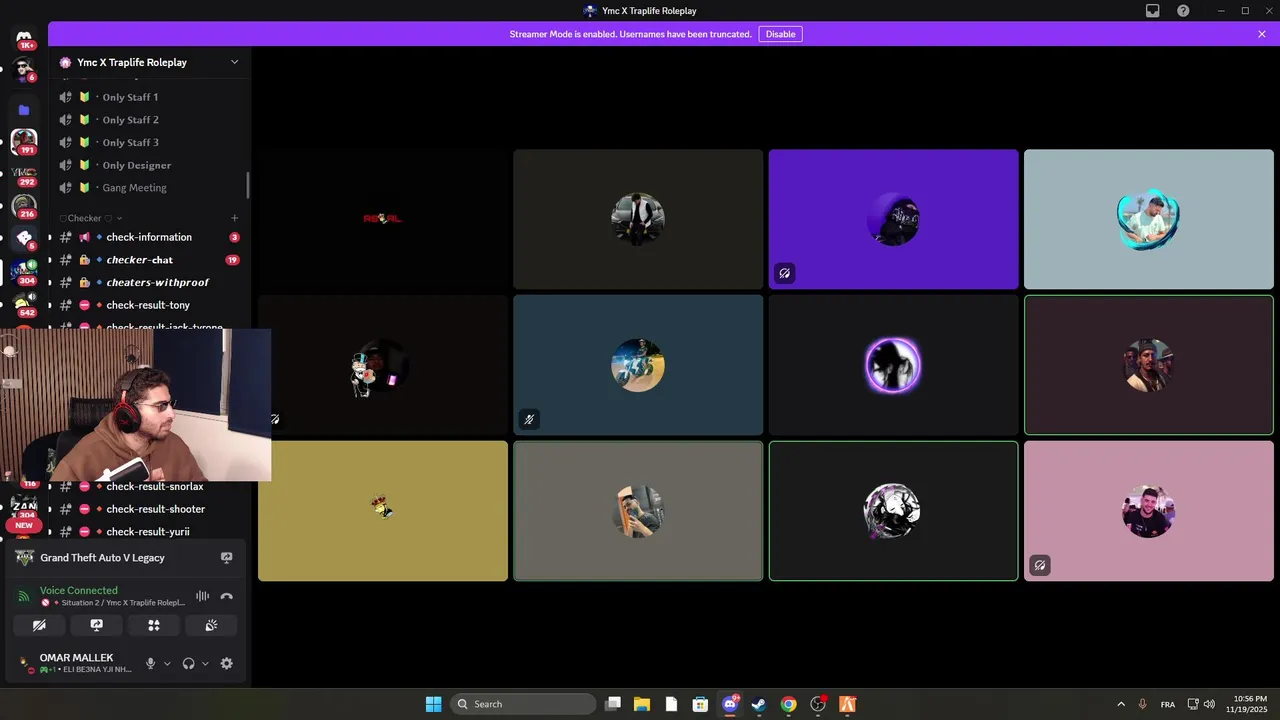The image size is (1280, 720).
Task: Focus the dark teal participant tile
Action: [x=638, y=365]
